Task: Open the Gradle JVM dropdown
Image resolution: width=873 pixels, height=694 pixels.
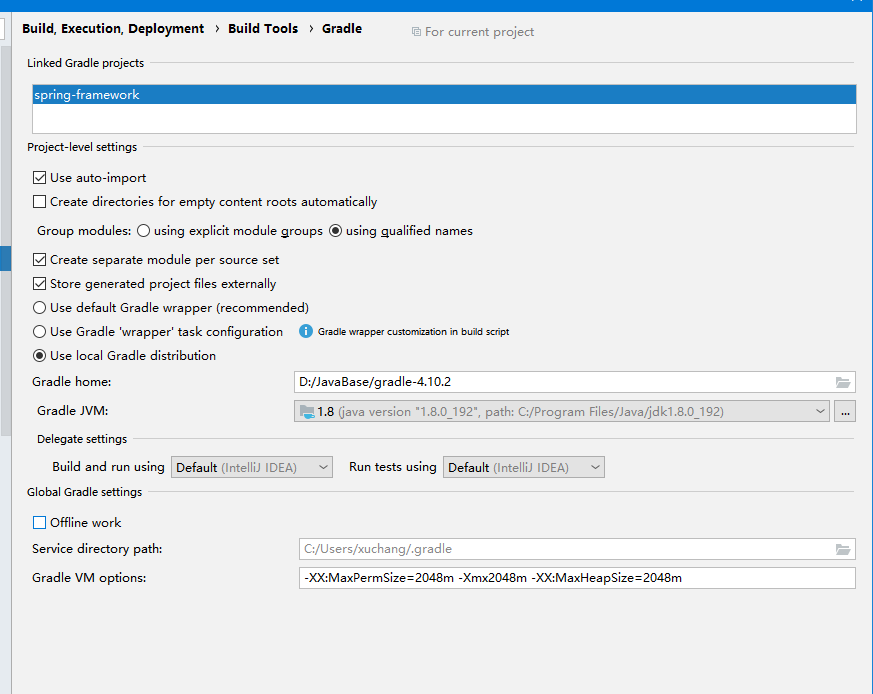Action: (x=562, y=412)
